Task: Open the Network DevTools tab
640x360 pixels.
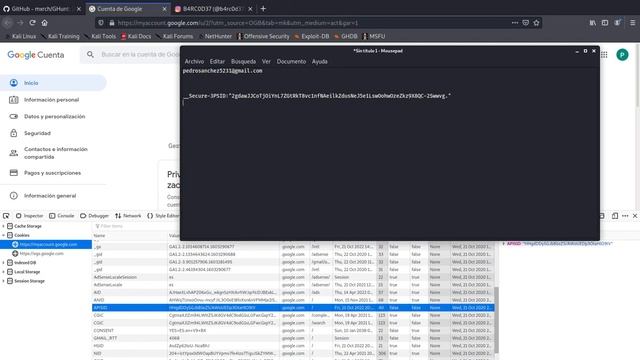Action: 128,216
